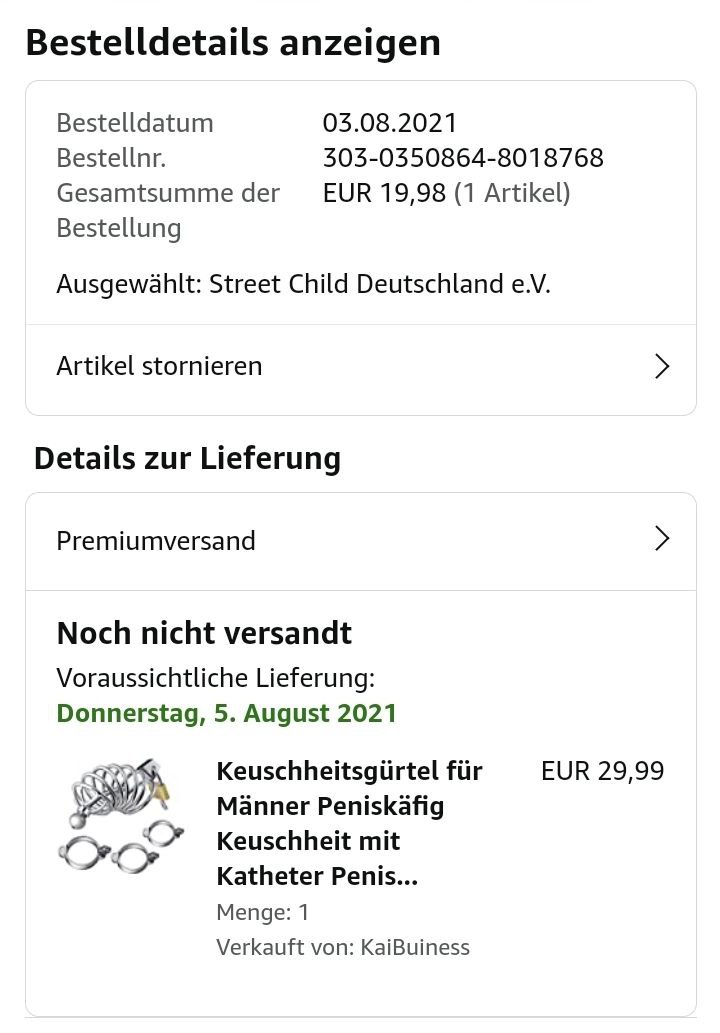The image size is (720, 1033).
Task: Click the item price EUR 29,99
Action: (x=602, y=771)
